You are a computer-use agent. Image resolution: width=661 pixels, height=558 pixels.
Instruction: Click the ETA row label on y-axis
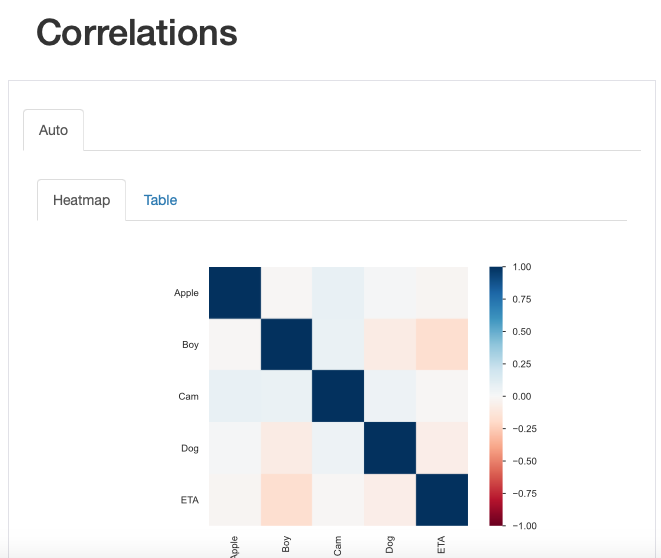pyautogui.click(x=189, y=500)
